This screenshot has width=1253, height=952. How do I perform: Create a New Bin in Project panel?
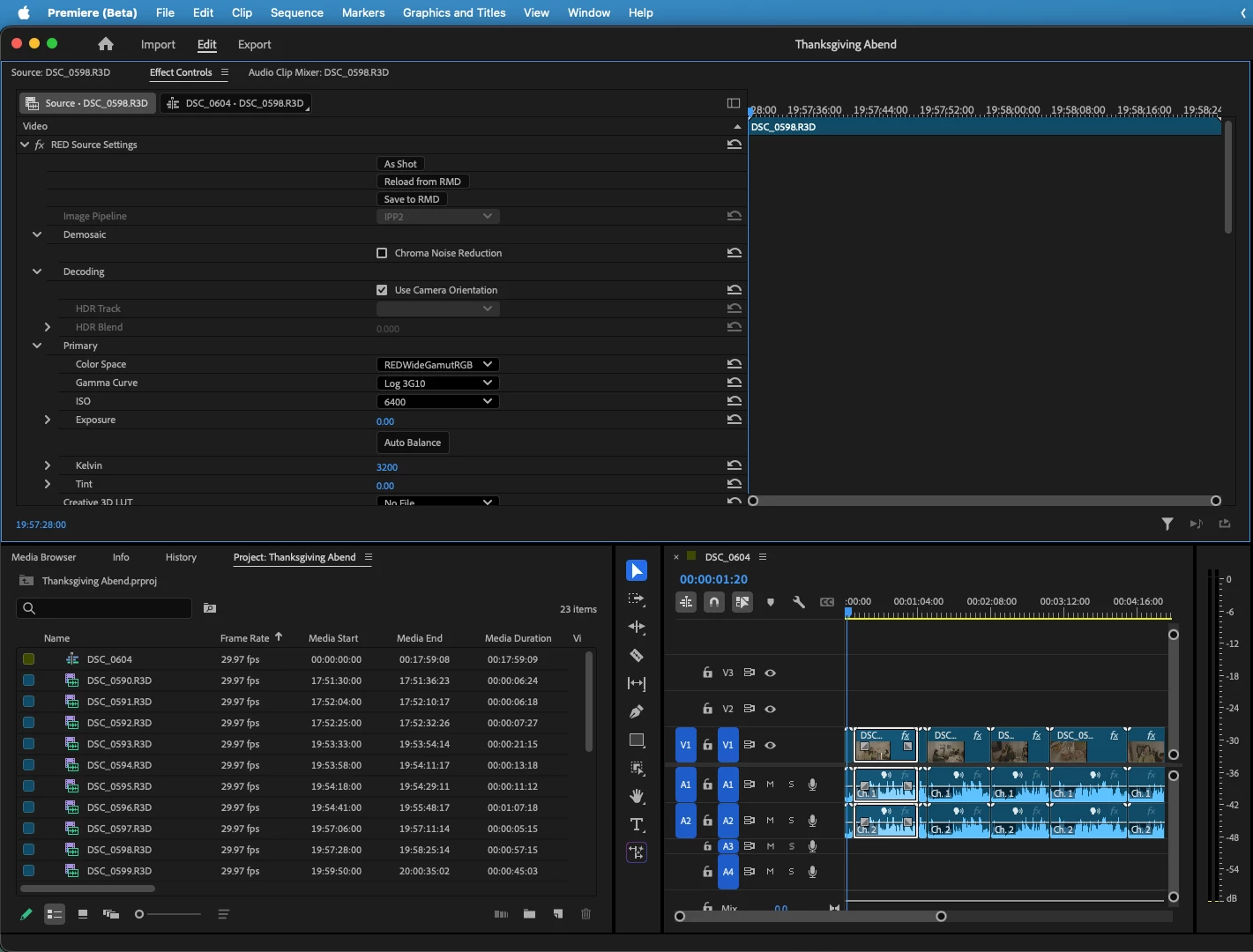click(x=529, y=914)
